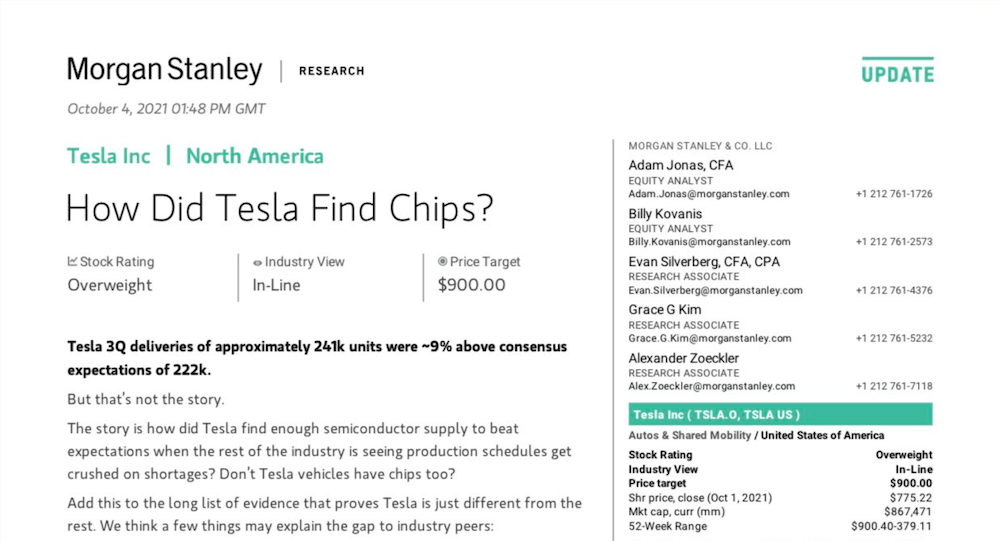Viewport: 1000px width, 541px height.
Task: Click the Overweight stock rating value
Action: click(x=110, y=285)
